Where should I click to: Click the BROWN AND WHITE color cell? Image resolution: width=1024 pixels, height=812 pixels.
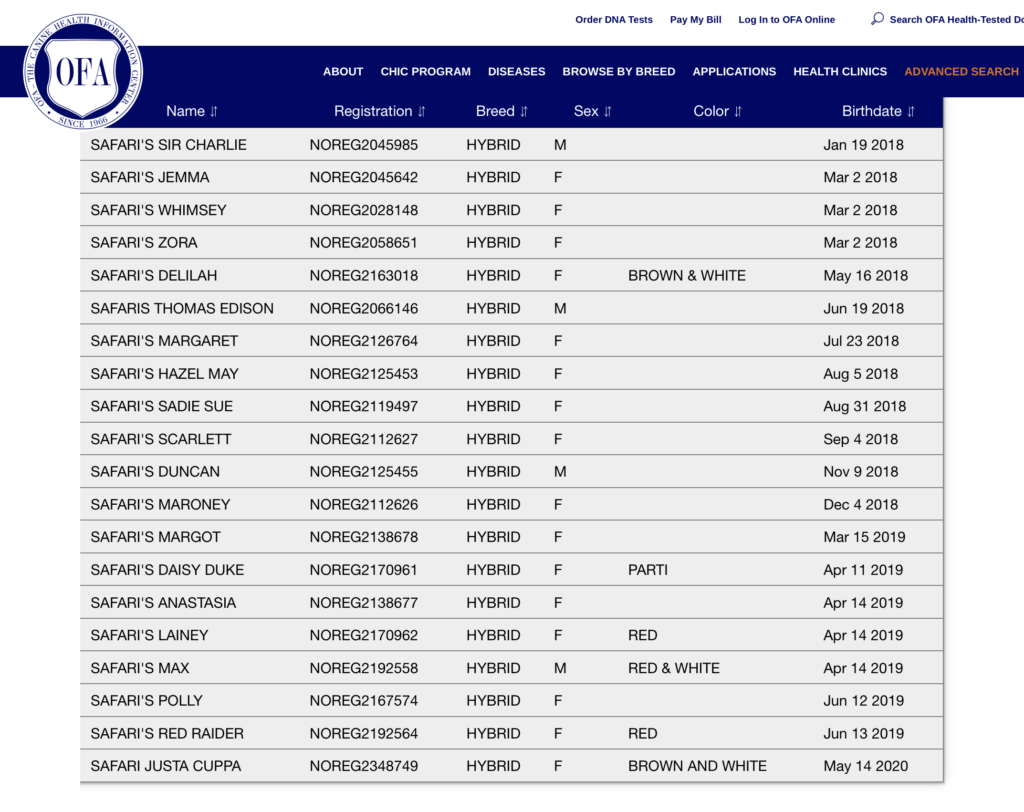(697, 766)
